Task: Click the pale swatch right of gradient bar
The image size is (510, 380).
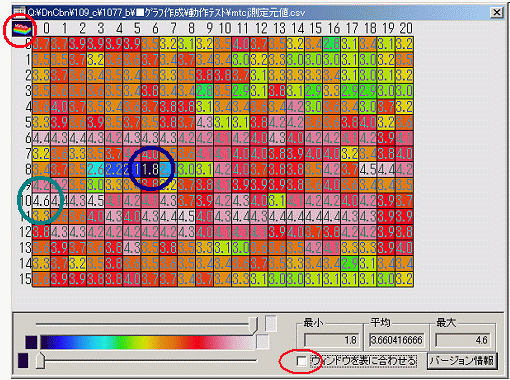Action: [262, 342]
